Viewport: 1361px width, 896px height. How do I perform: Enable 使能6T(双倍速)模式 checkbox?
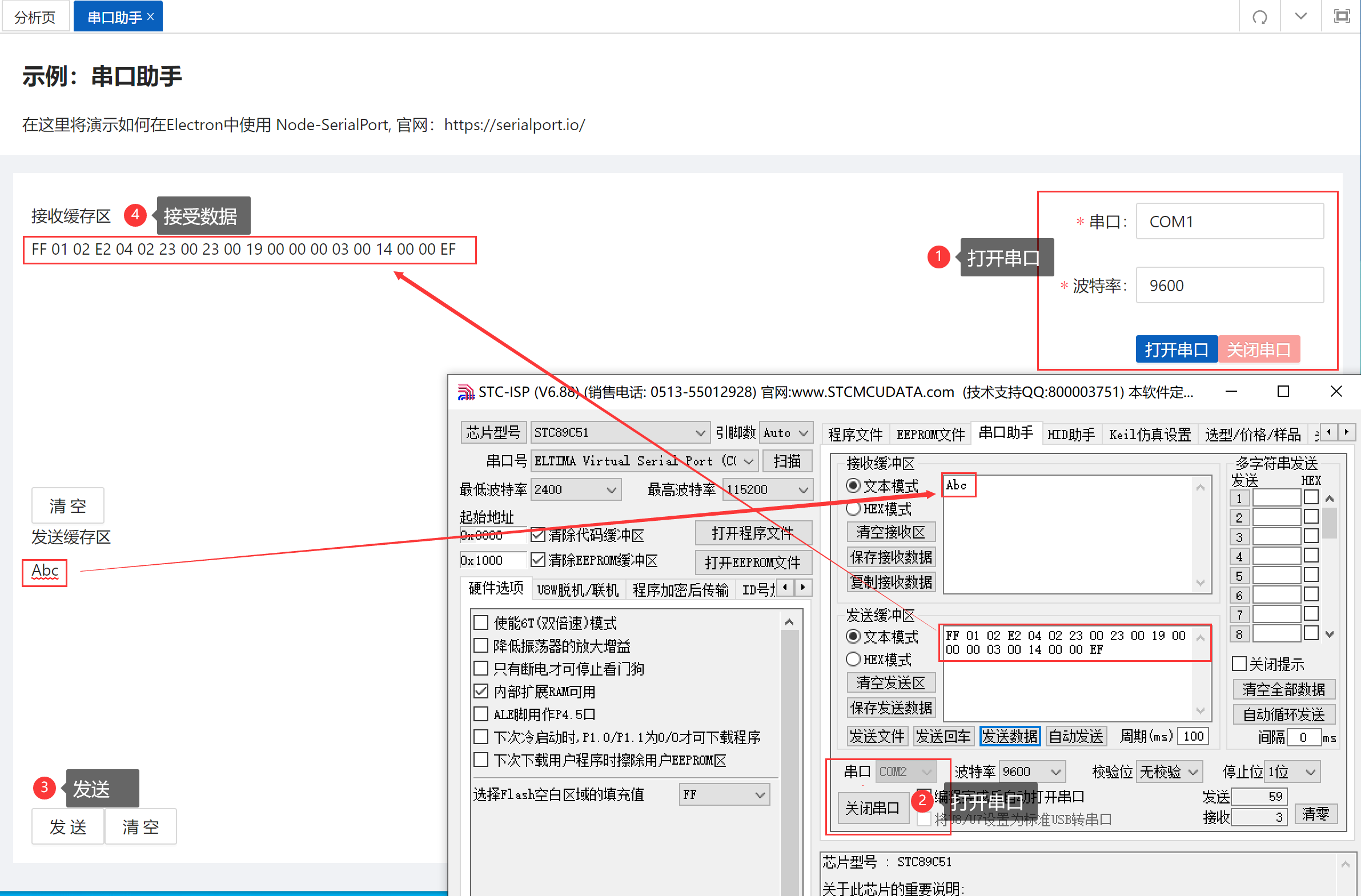(x=481, y=622)
